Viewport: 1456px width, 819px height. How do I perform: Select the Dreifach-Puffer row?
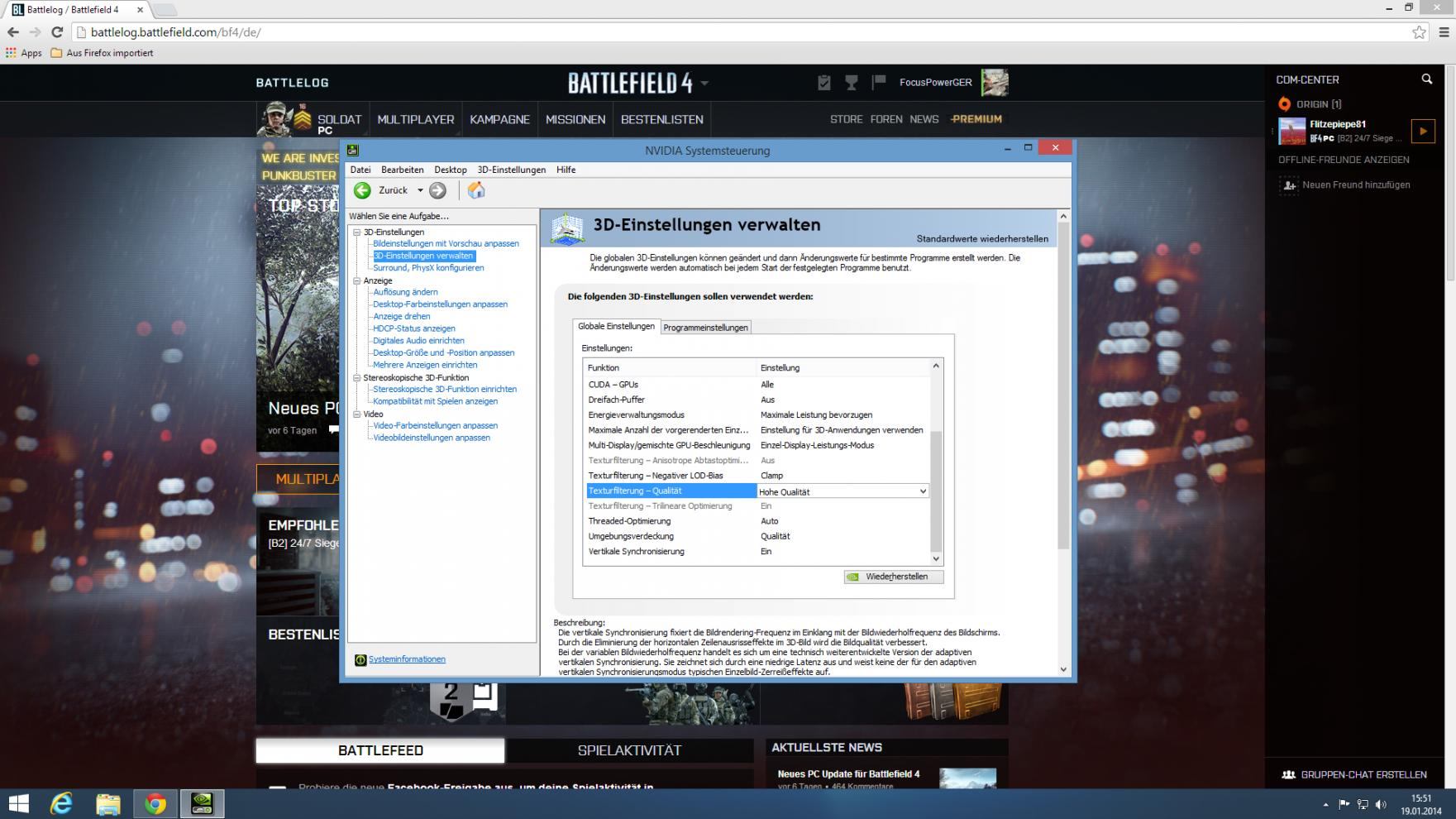tap(757, 400)
